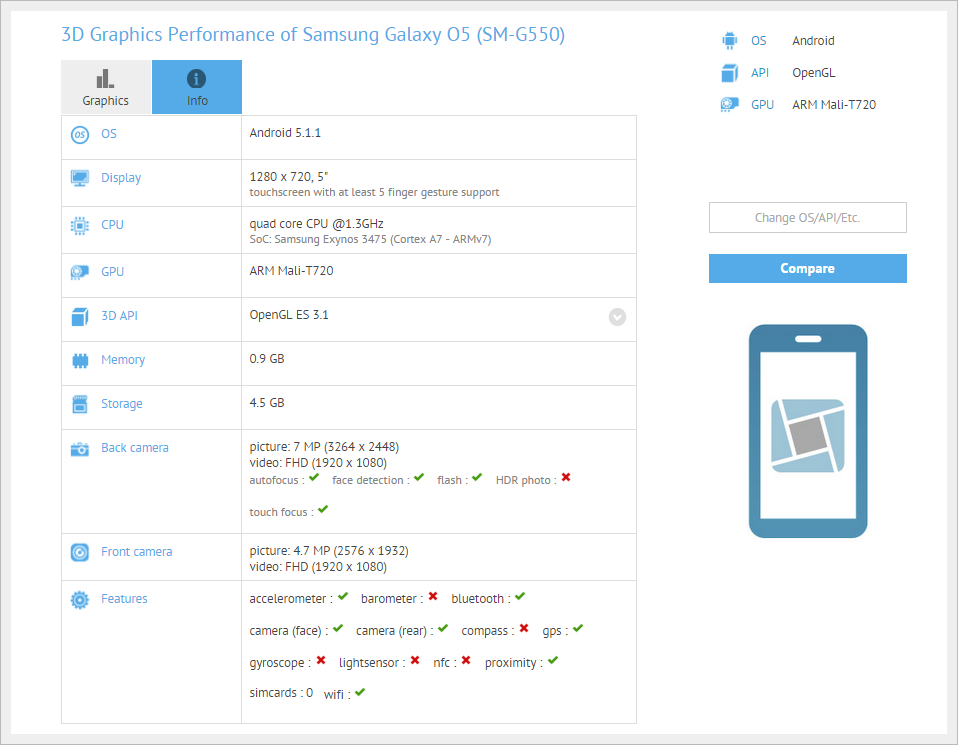Click the API cube icon in the sidebar

point(729,73)
